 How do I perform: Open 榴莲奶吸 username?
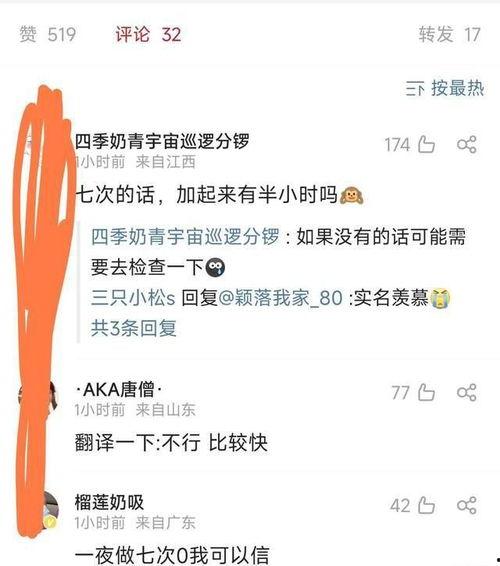[x=109, y=502]
